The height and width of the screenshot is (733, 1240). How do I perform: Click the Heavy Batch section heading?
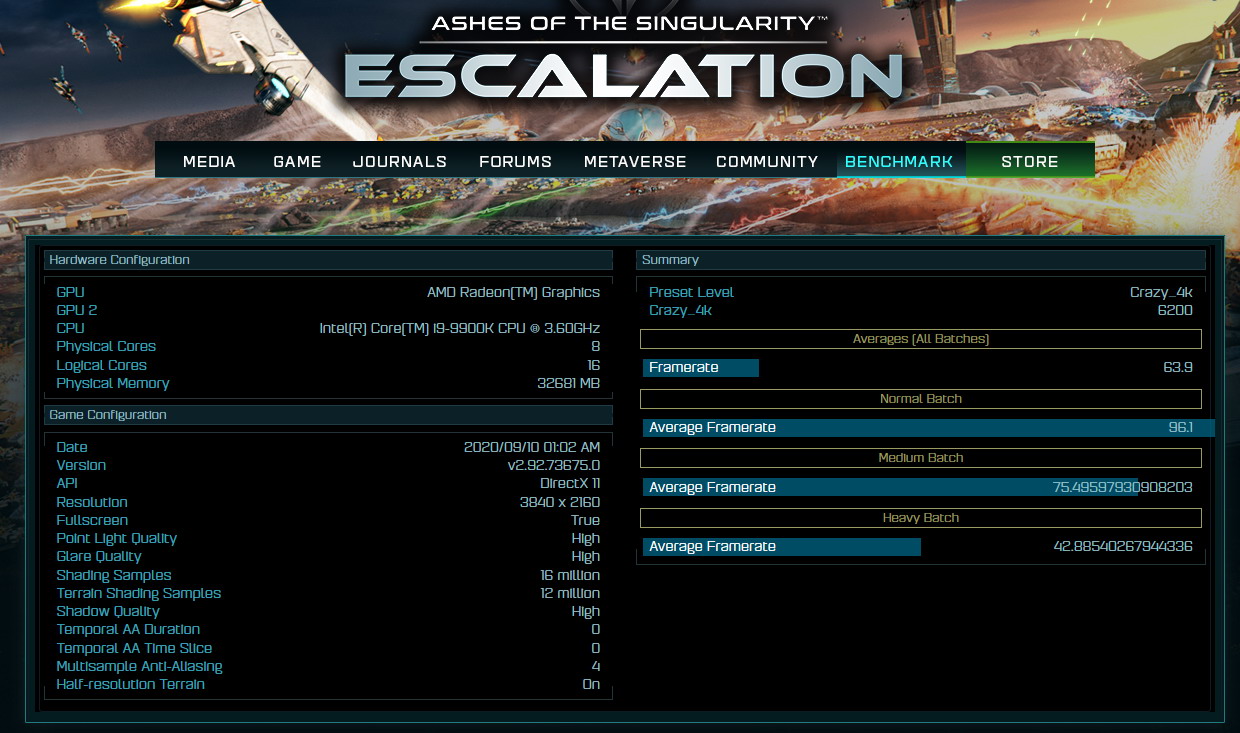(920, 518)
